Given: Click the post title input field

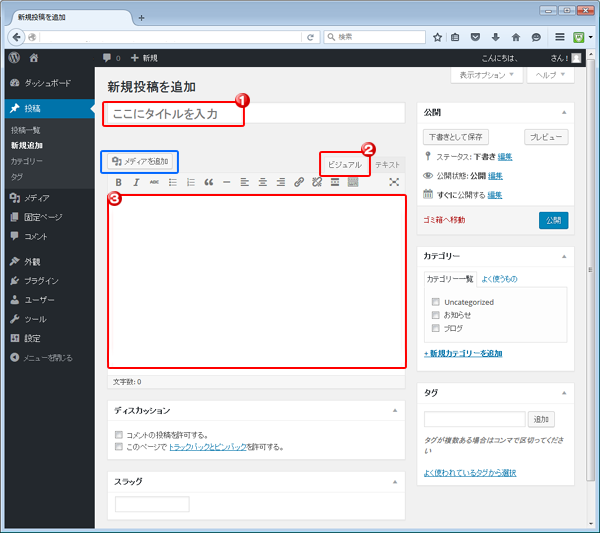Looking at the screenshot, I should [175, 114].
